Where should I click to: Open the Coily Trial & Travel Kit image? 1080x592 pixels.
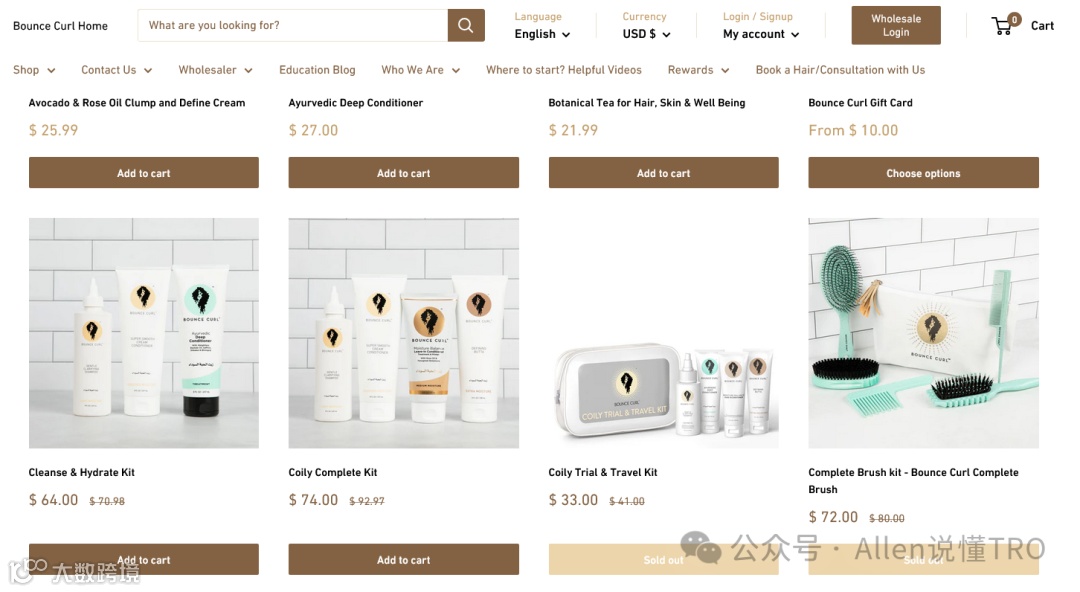[663, 334]
